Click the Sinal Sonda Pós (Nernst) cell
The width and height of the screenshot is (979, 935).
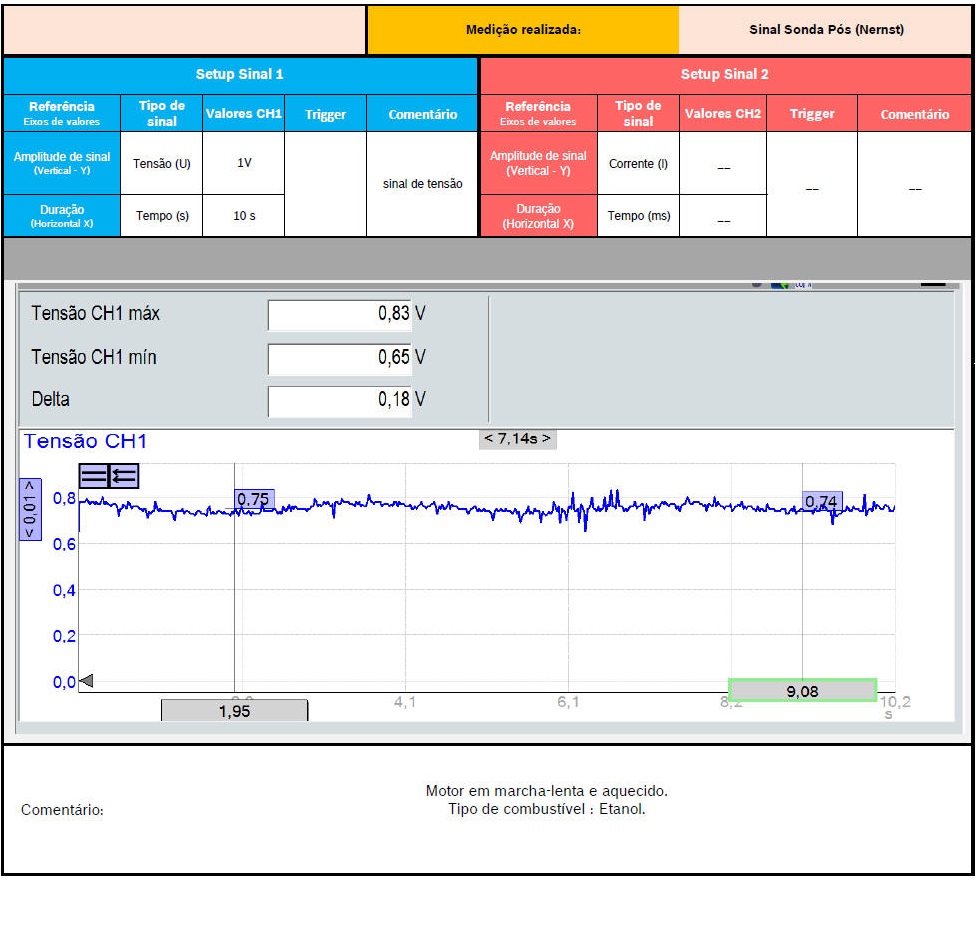coord(825,30)
